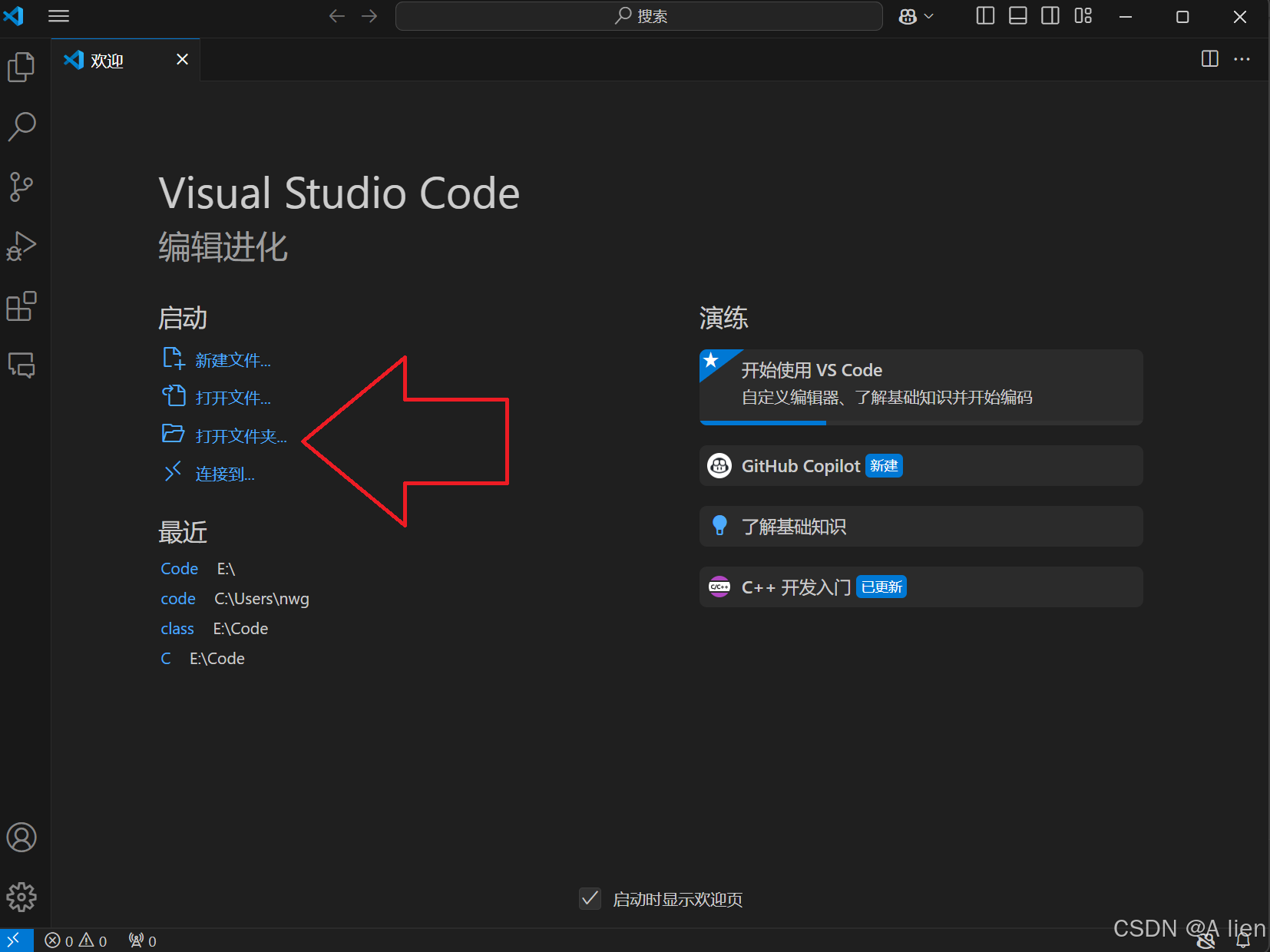Viewport: 1270px width, 952px height.
Task: Click the remote window status bar icon
Action: point(16,940)
